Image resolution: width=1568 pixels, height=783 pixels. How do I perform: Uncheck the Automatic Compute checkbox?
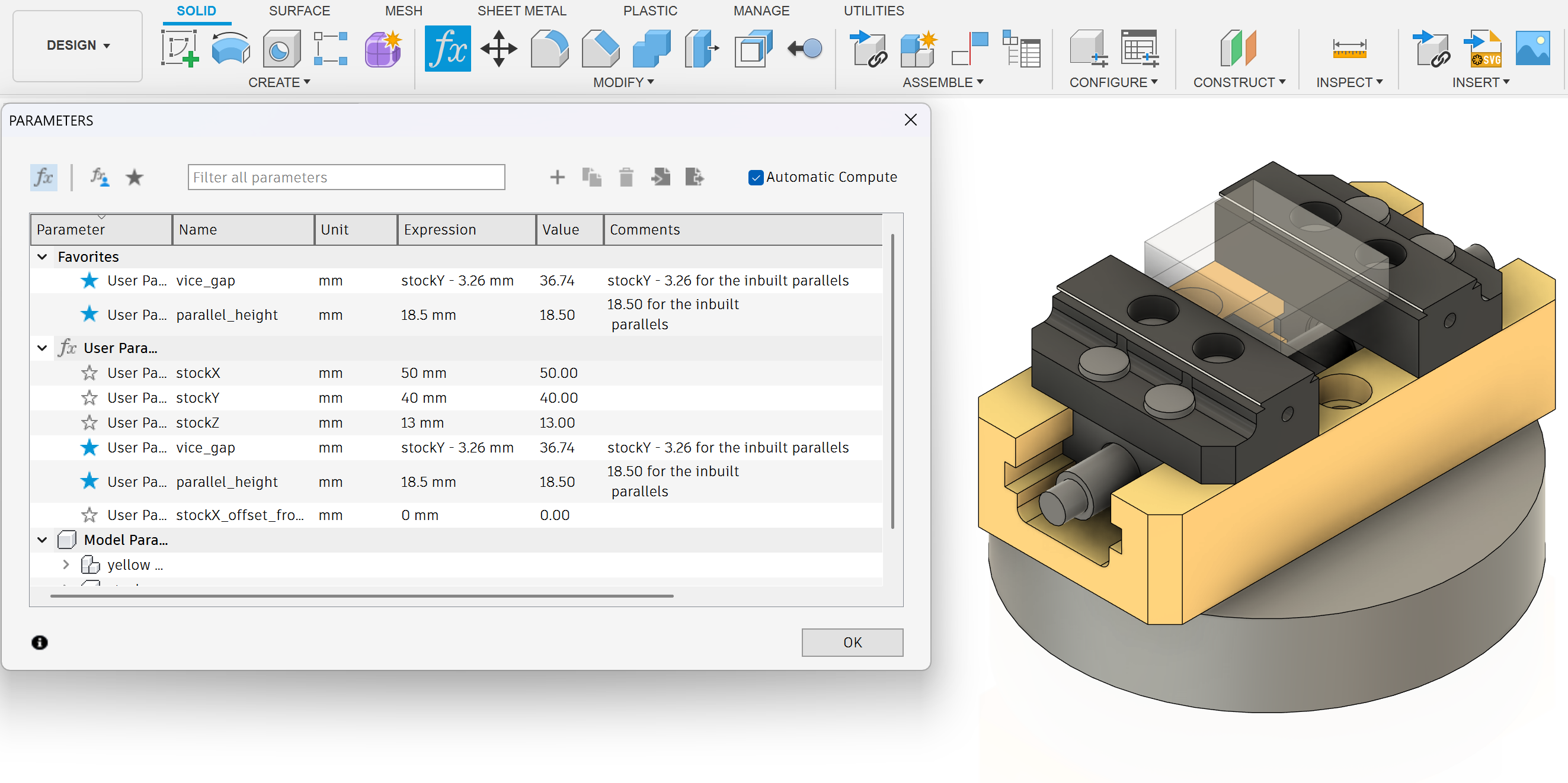[756, 178]
